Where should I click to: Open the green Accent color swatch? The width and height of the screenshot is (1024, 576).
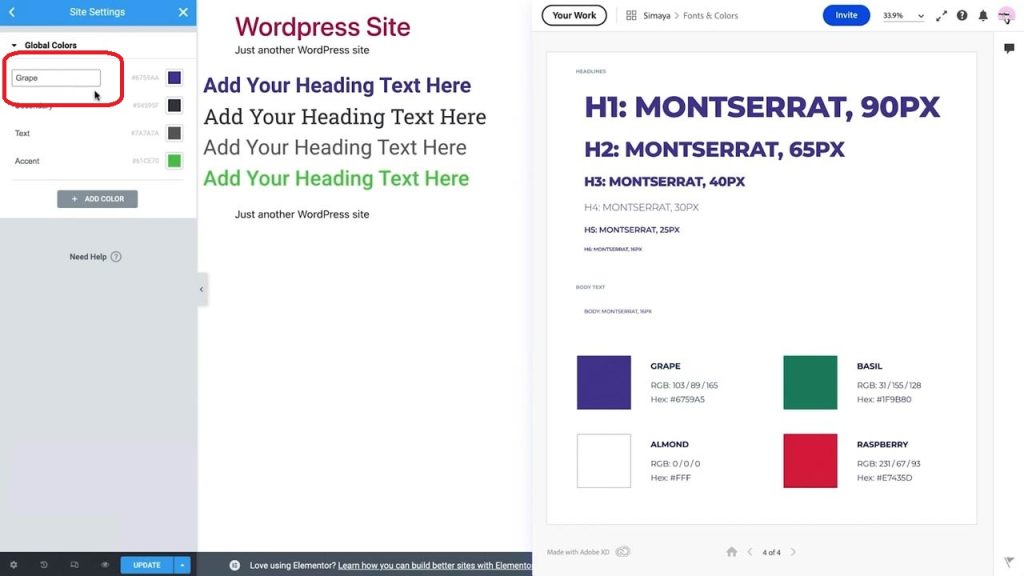(174, 161)
